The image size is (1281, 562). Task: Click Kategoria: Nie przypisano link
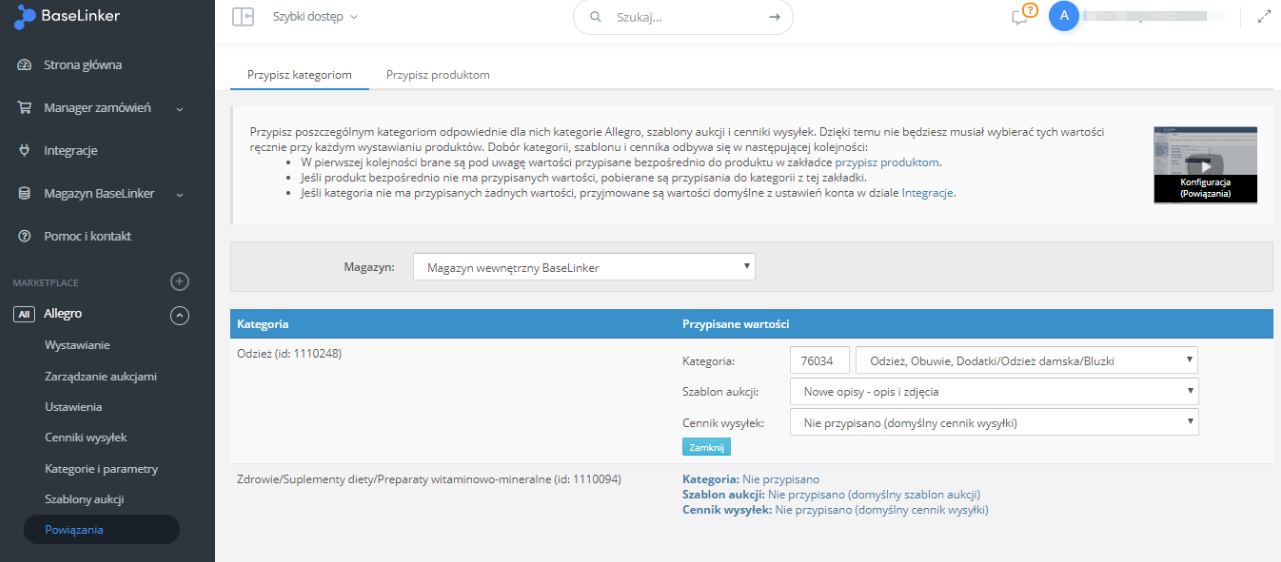(x=750, y=480)
